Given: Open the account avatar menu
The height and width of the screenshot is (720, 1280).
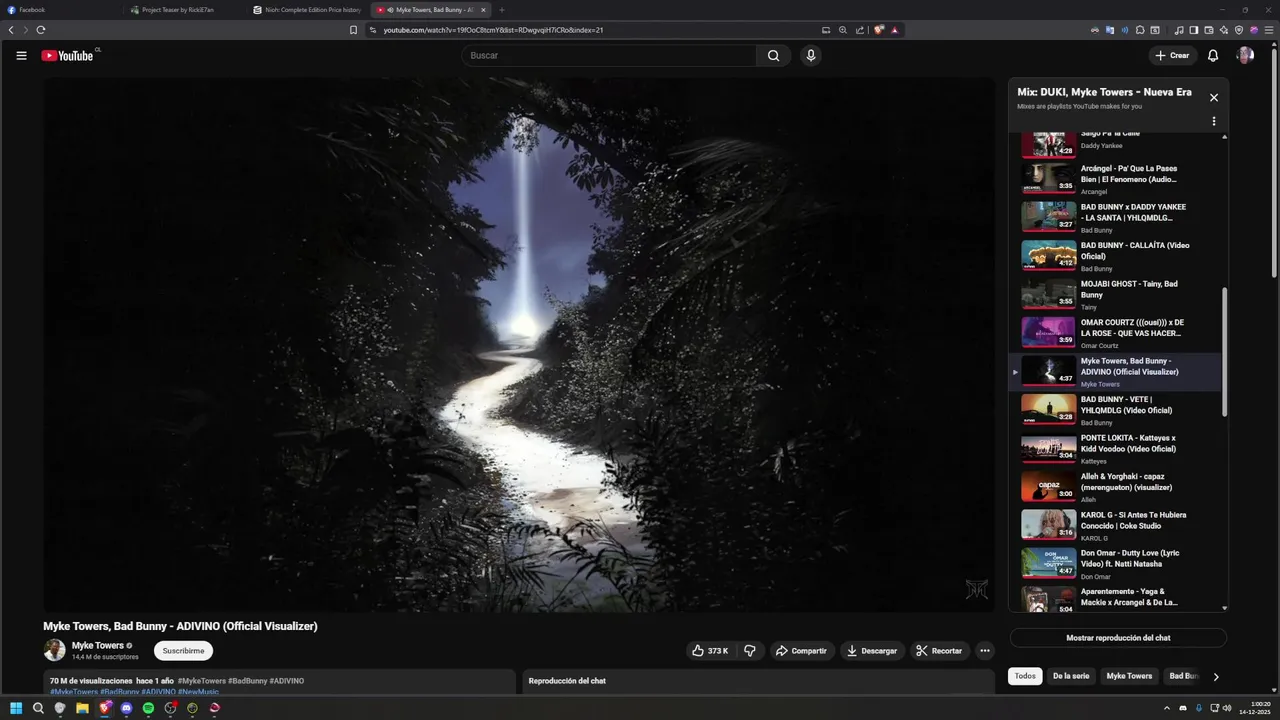Looking at the screenshot, I should tap(1245, 56).
